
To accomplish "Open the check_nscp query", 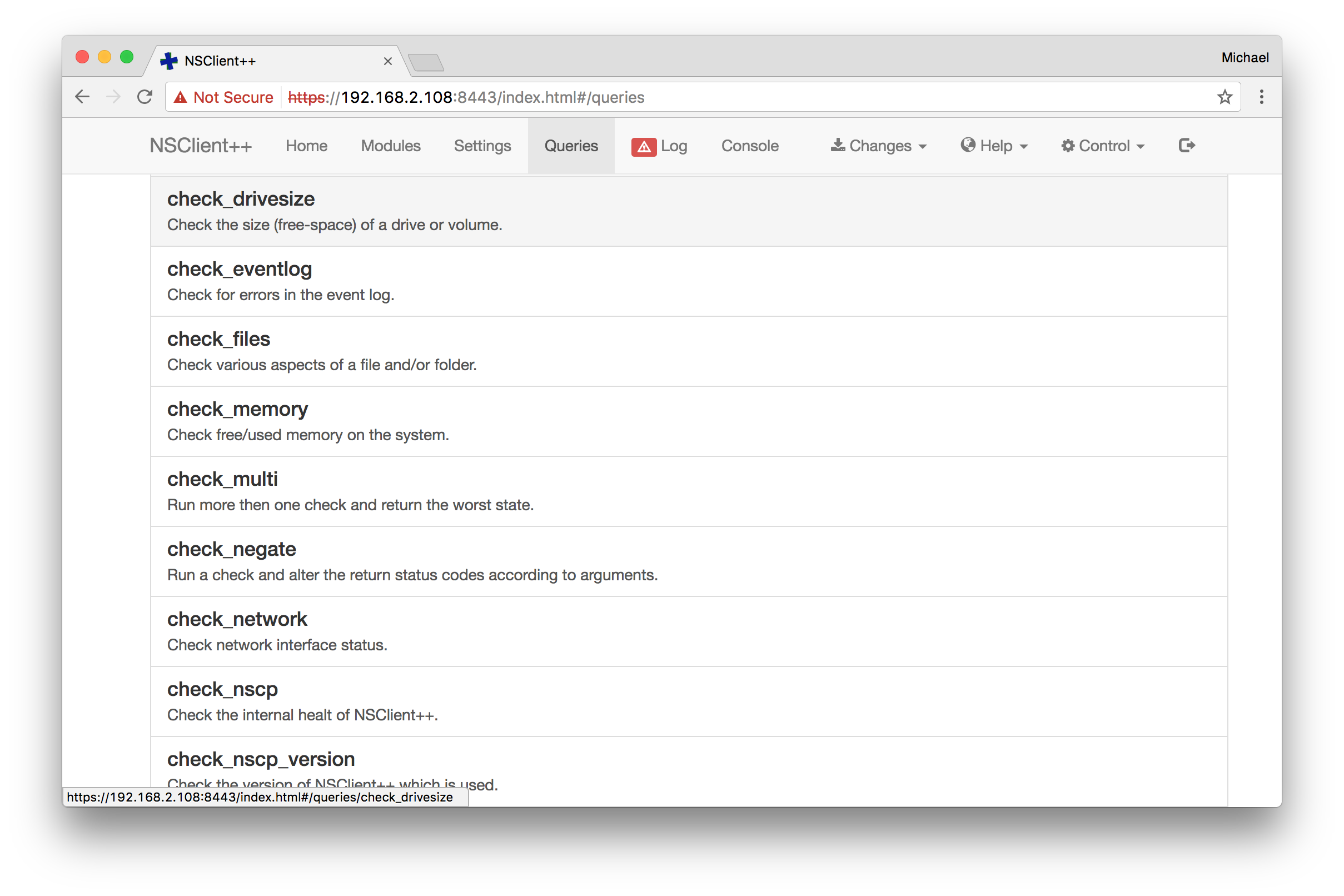I will click(689, 701).
